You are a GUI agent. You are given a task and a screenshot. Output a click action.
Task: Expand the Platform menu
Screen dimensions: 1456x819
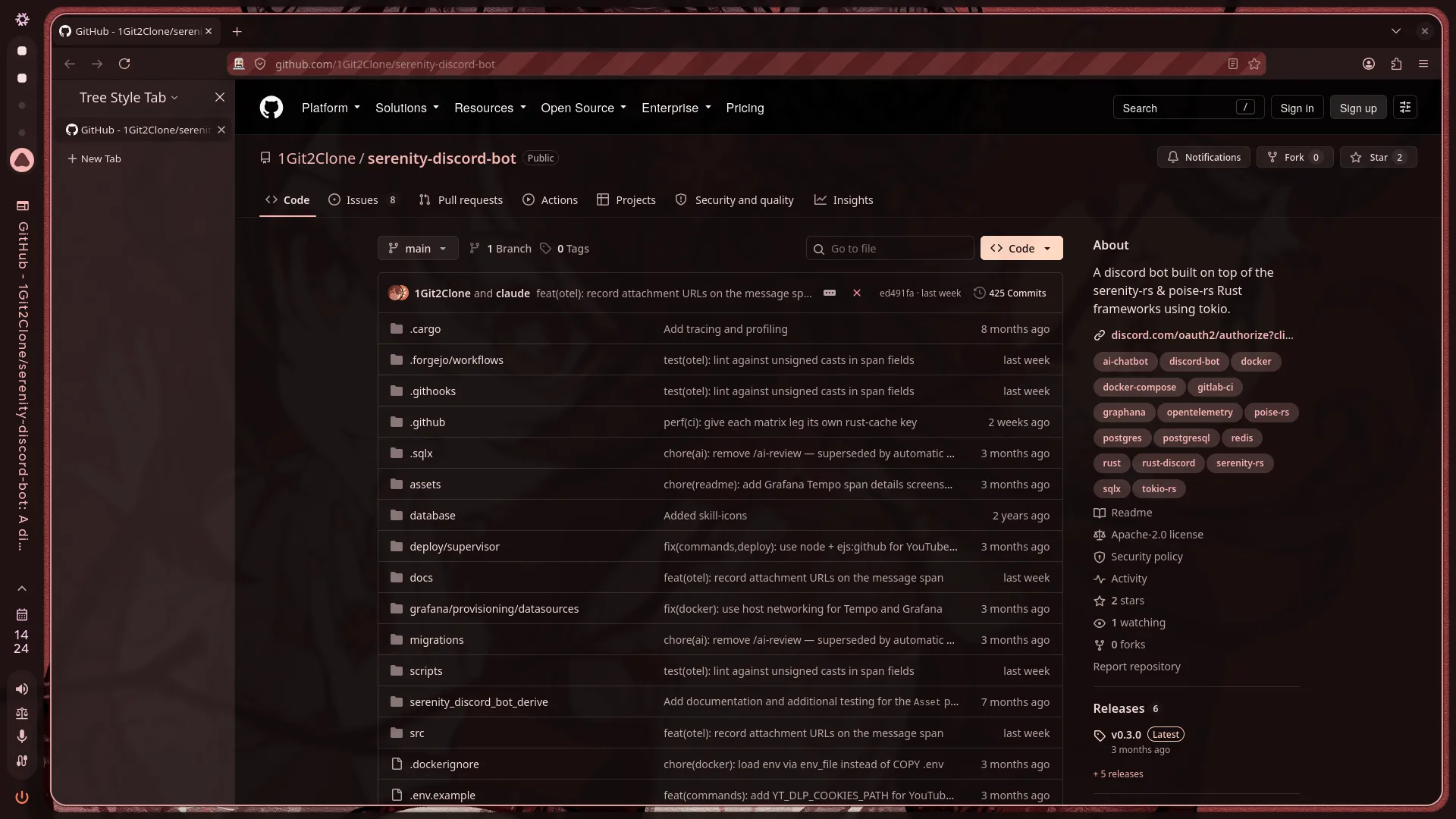pos(331,108)
